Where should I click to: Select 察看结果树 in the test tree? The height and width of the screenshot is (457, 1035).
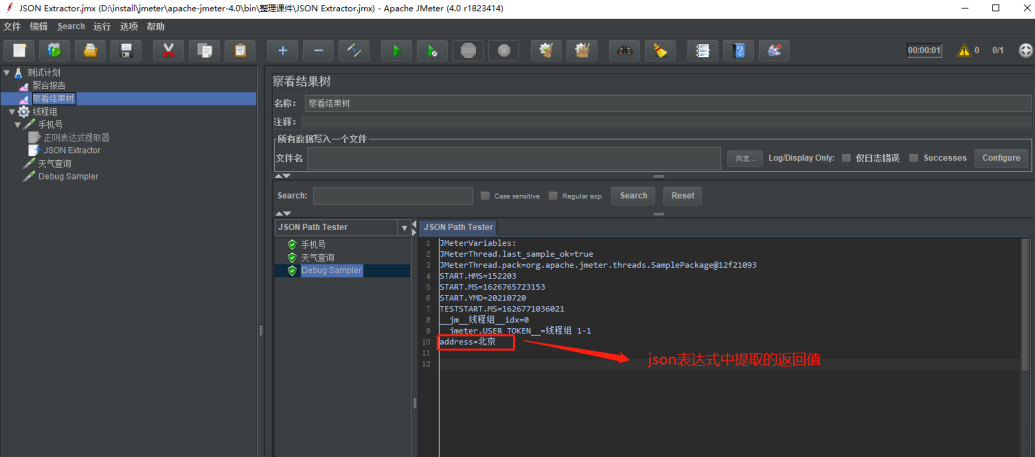click(54, 98)
